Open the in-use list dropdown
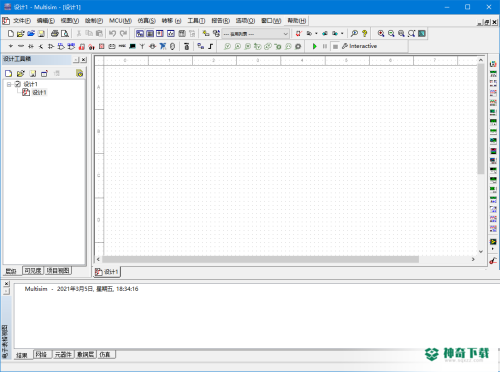The height and width of the screenshot is (372, 500). point(286,34)
